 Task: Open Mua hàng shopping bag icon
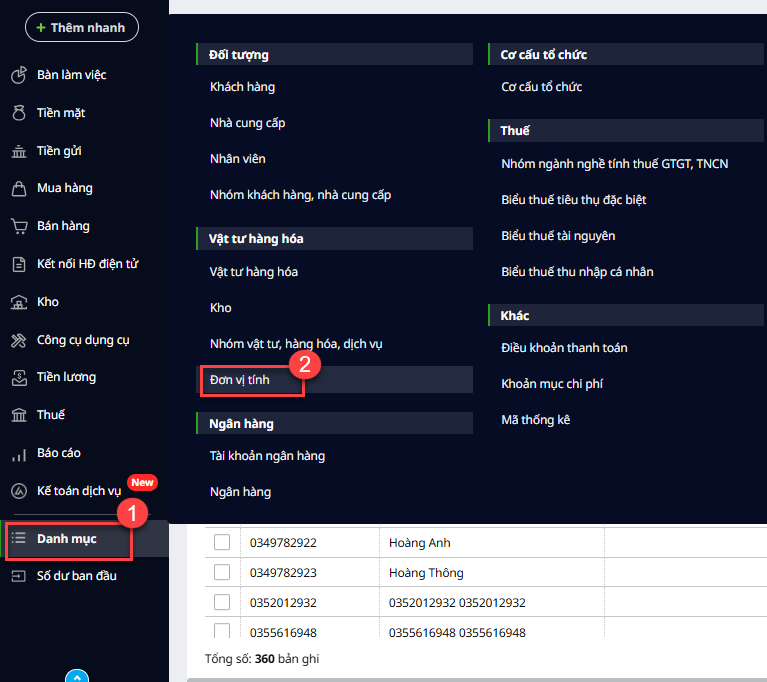pos(18,188)
